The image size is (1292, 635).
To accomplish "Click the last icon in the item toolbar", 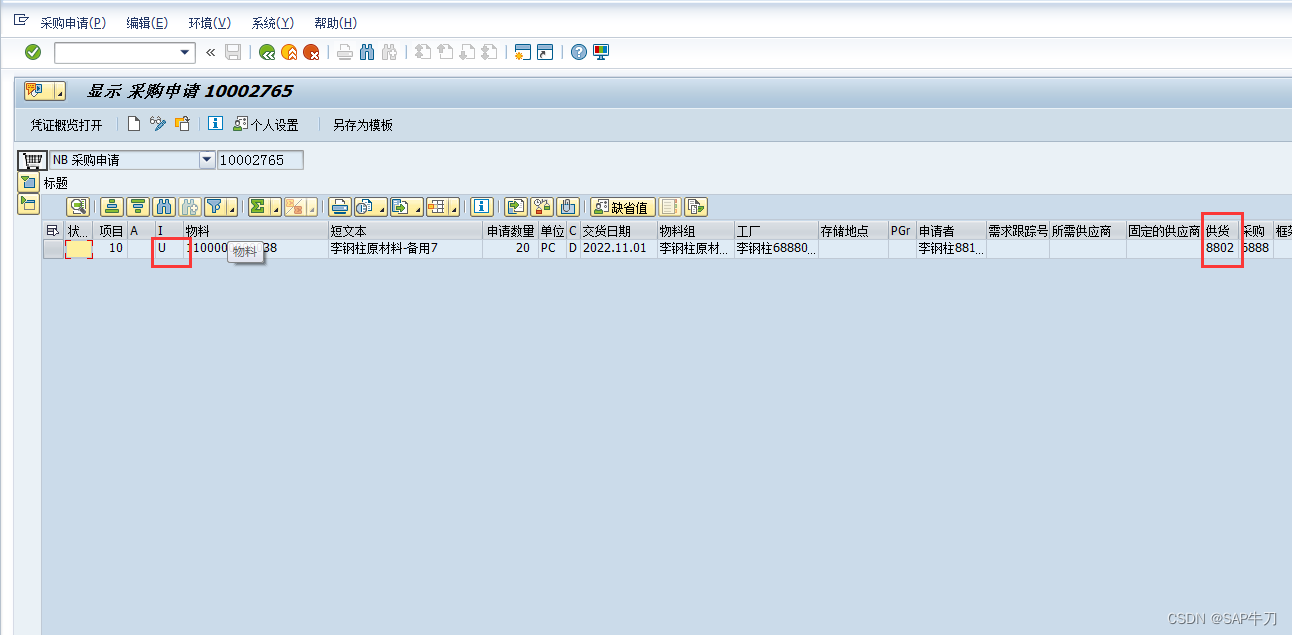I will pos(696,207).
